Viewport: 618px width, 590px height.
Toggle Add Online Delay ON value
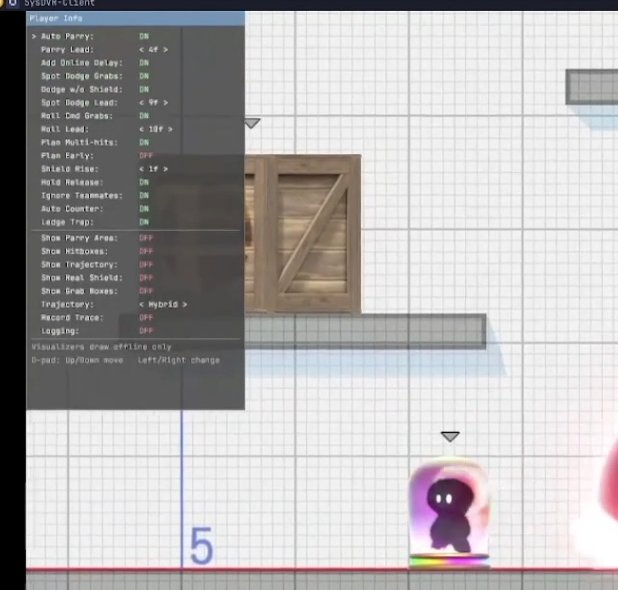tap(144, 63)
